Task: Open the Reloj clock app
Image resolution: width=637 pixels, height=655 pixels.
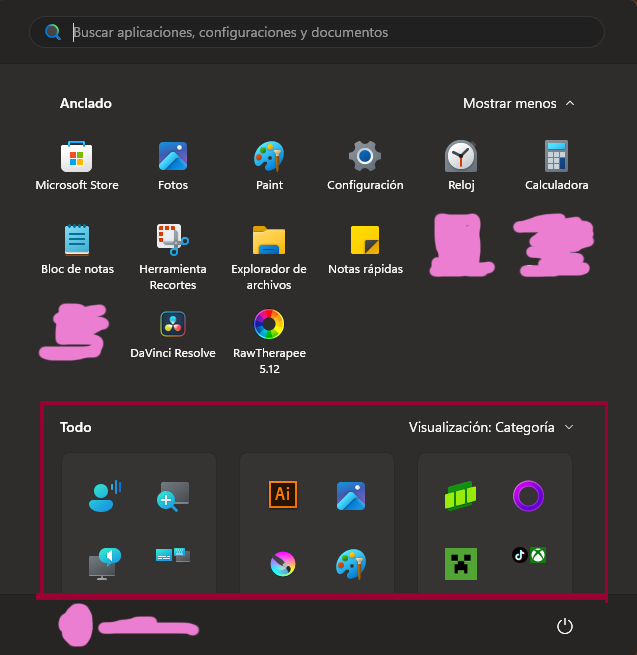Action: click(461, 166)
